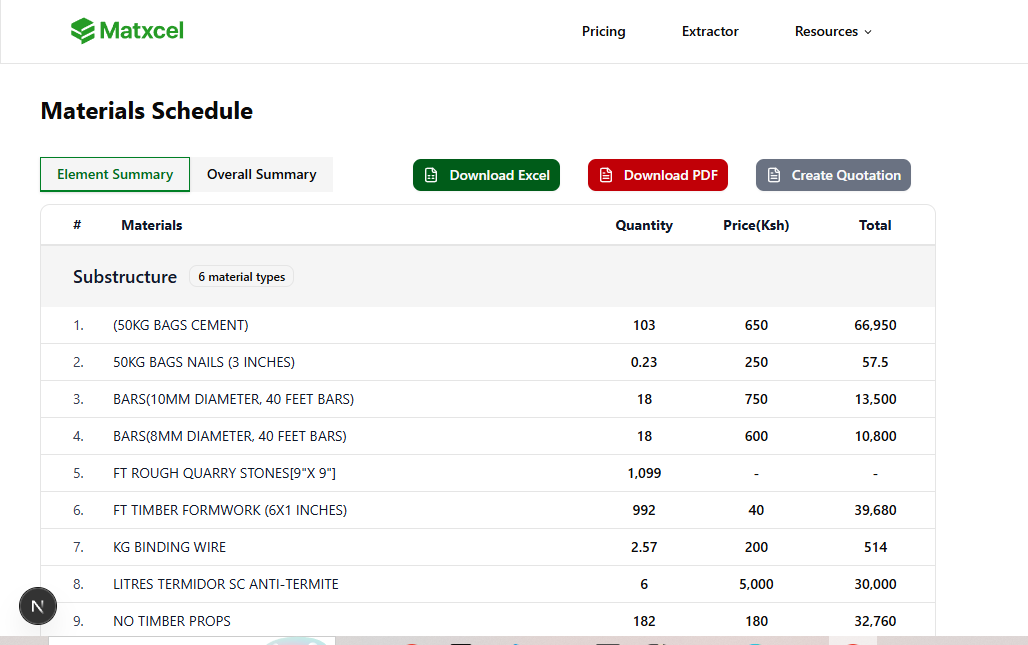The height and width of the screenshot is (645, 1028).
Task: Open the Extractor page
Action: click(710, 31)
